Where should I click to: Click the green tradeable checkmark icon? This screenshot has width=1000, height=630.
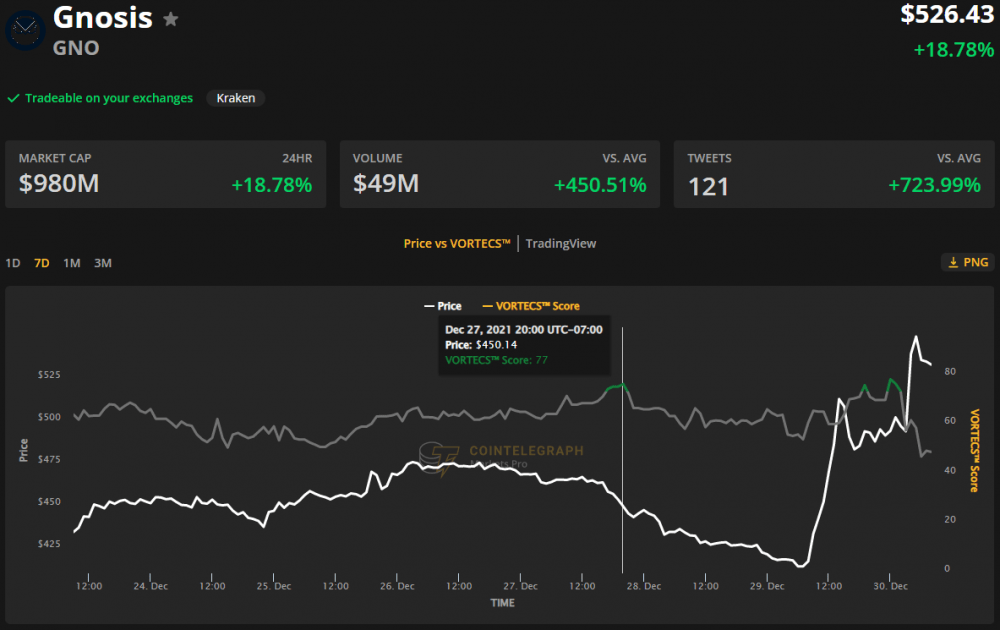coord(13,98)
